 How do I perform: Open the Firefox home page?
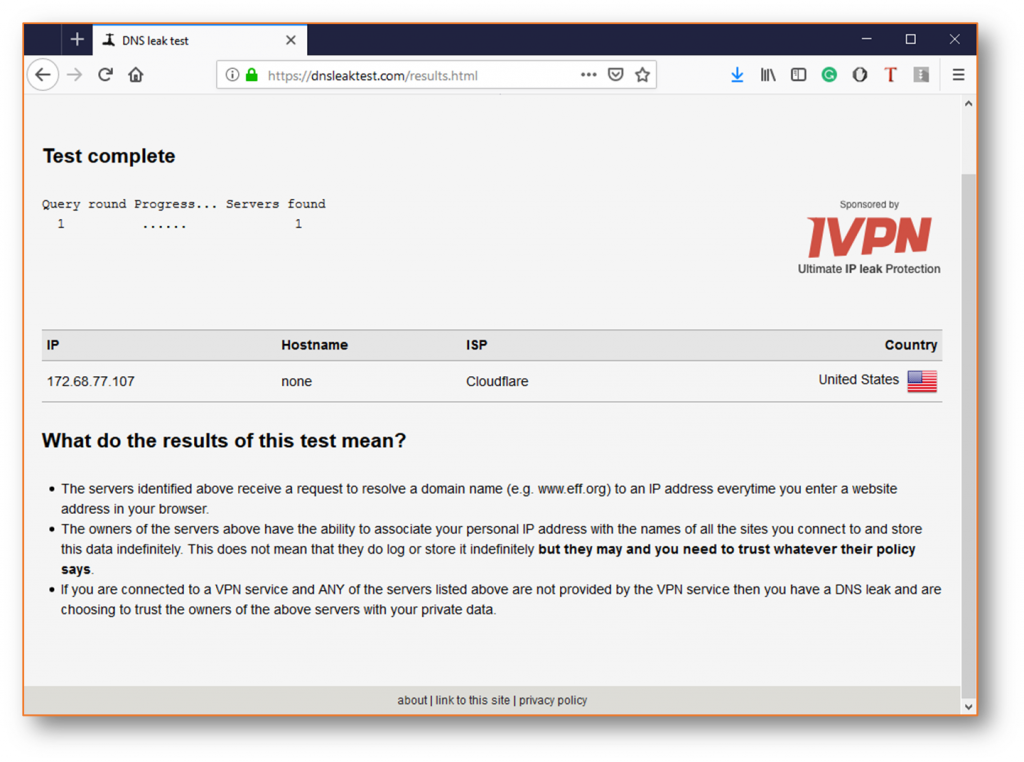[136, 75]
